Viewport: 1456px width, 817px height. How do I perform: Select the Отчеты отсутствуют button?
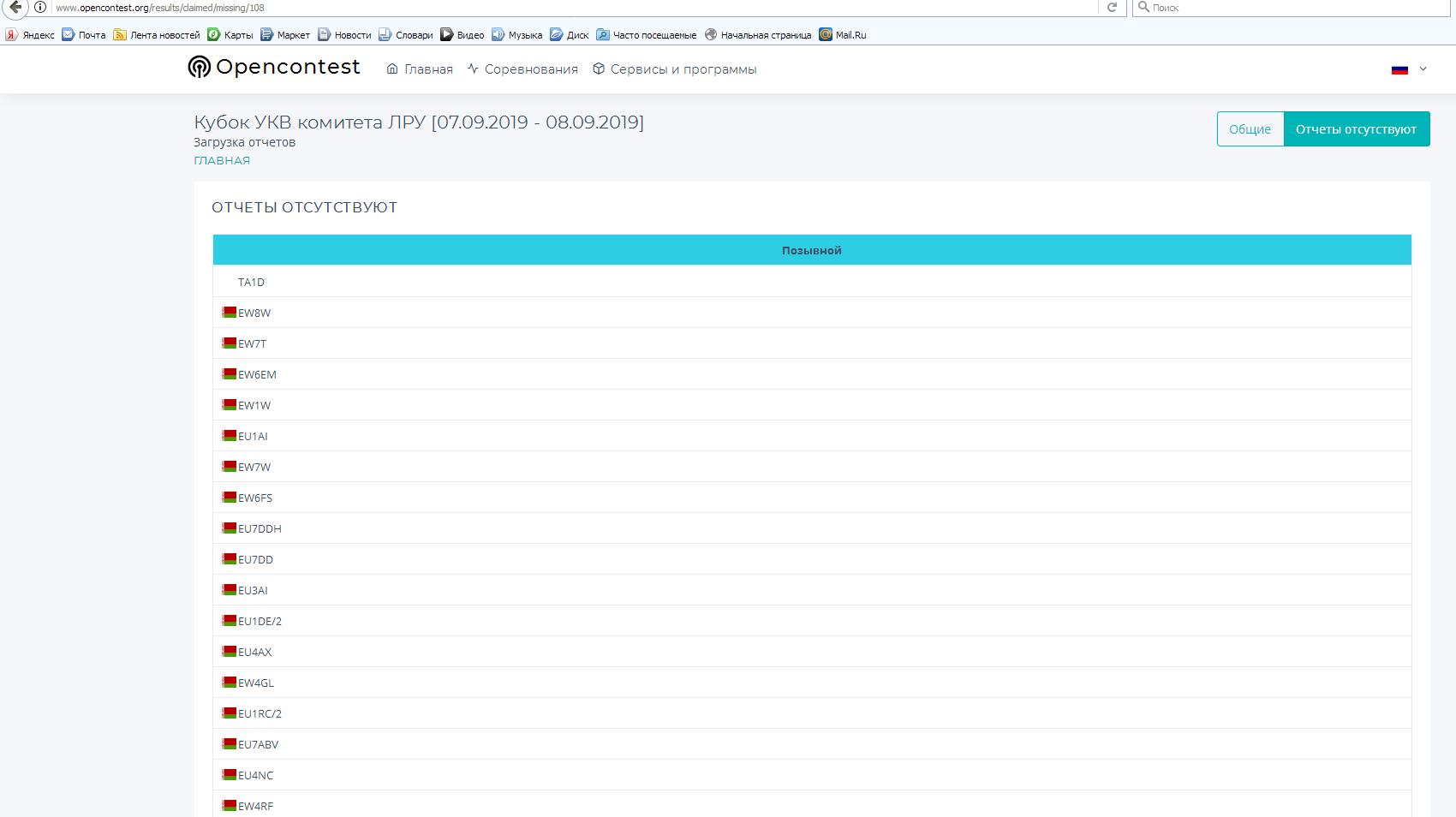(1356, 129)
